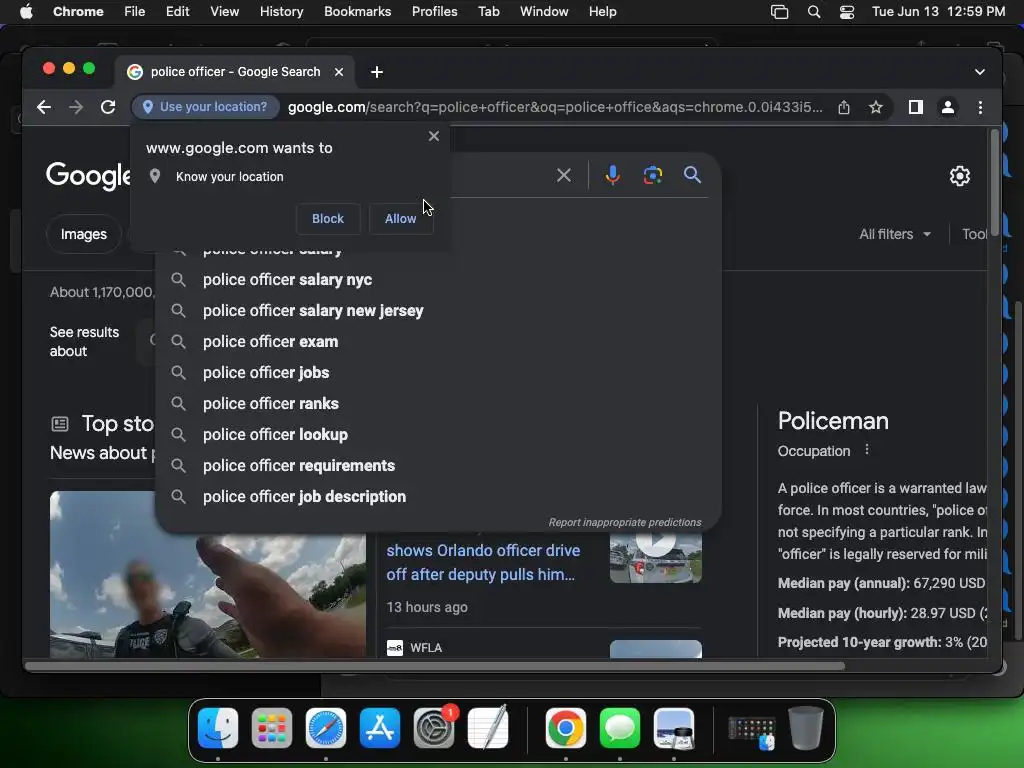Open App Store from the Dock
This screenshot has width=1024, height=768.
click(380, 728)
